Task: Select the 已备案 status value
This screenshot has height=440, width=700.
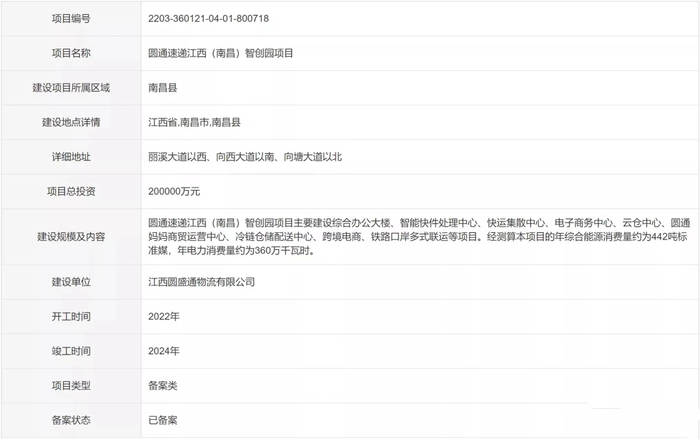Action: point(162,420)
